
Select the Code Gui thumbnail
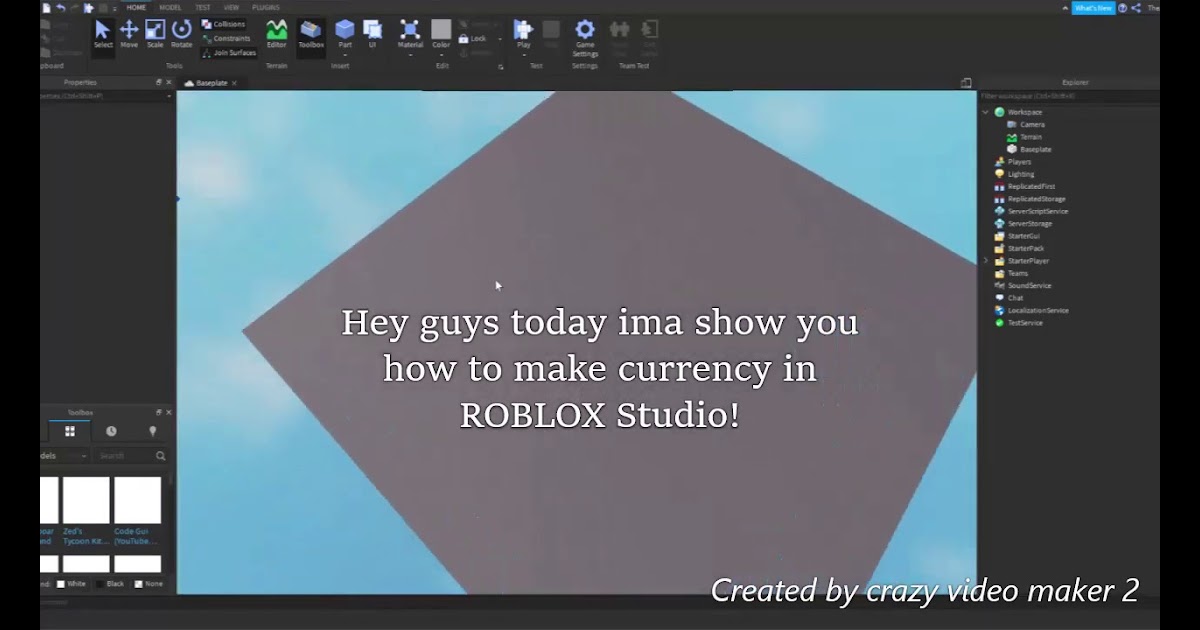coord(137,500)
